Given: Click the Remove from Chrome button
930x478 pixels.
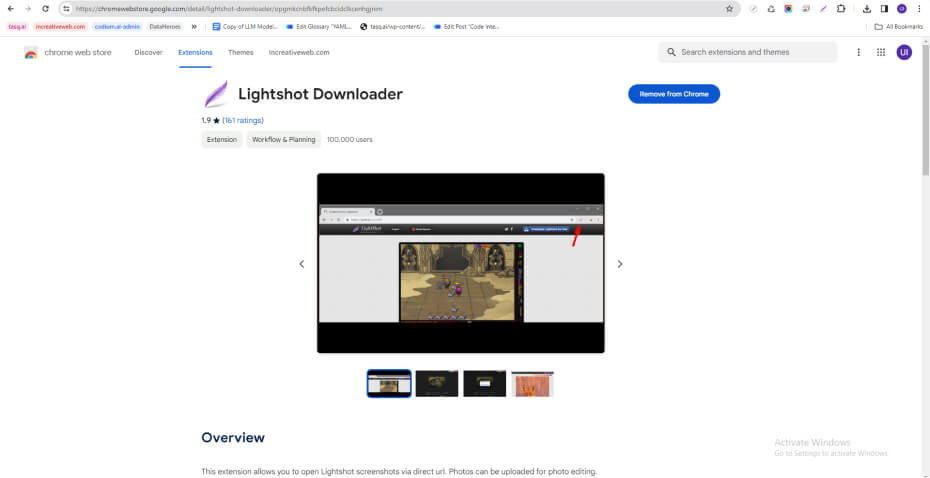Looking at the screenshot, I should click(x=674, y=94).
